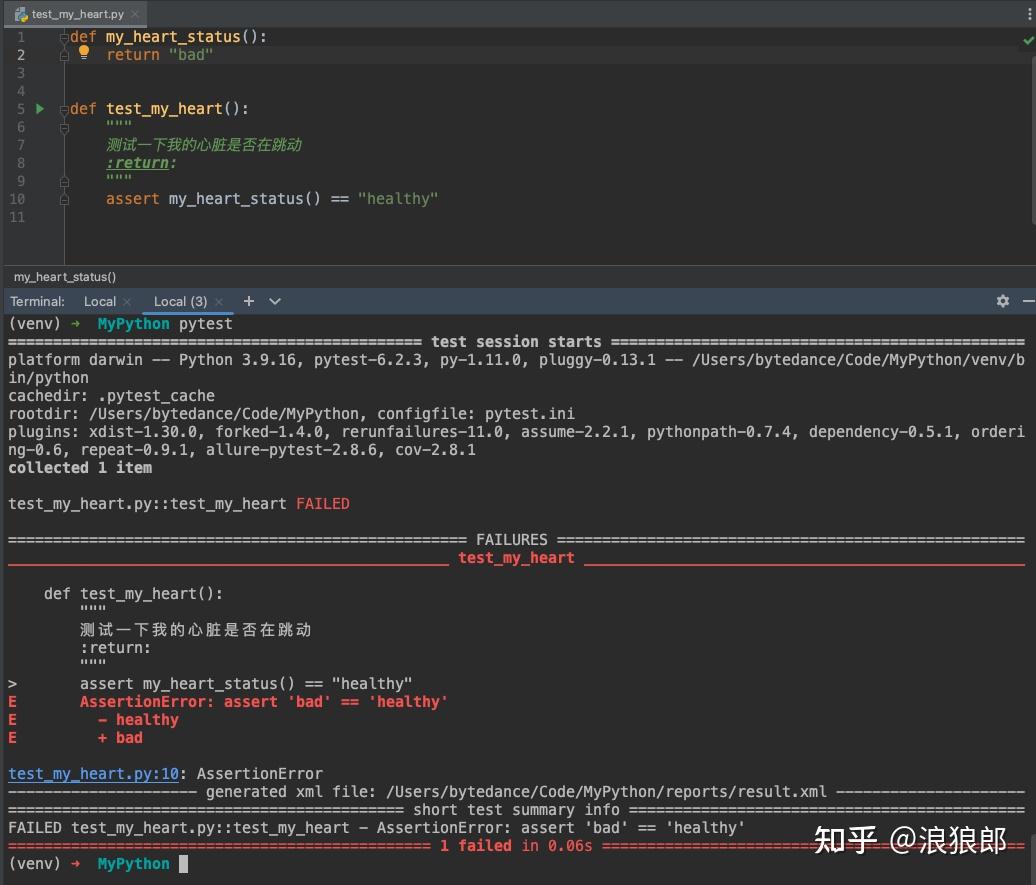
Task: Run the test via green gutter arrow
Action: click(39, 109)
